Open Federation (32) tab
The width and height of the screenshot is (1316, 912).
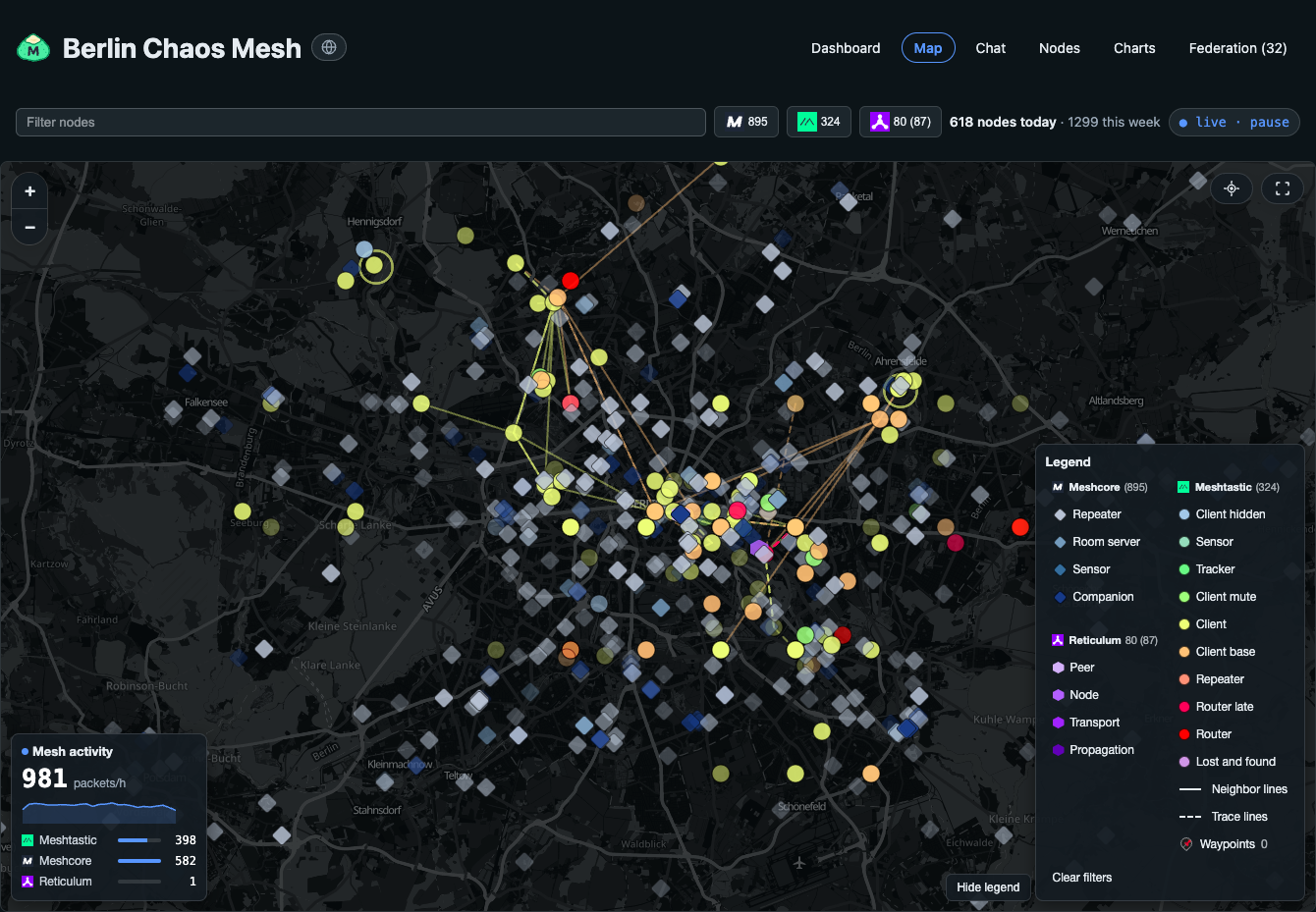(x=1237, y=48)
